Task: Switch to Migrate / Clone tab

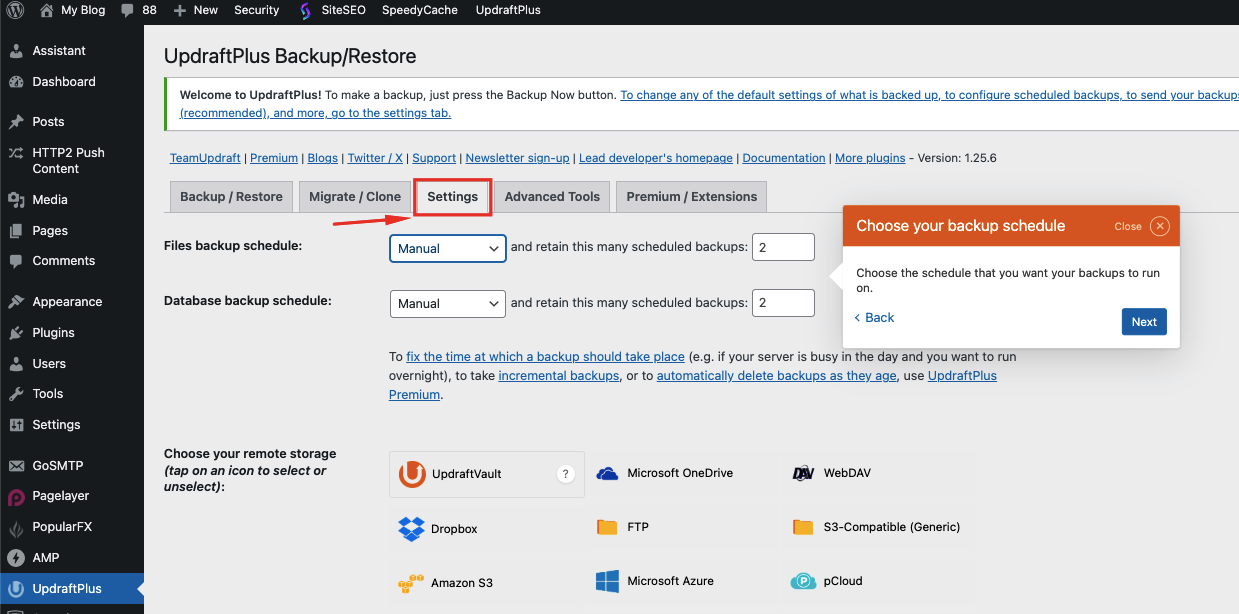Action: 355,196
